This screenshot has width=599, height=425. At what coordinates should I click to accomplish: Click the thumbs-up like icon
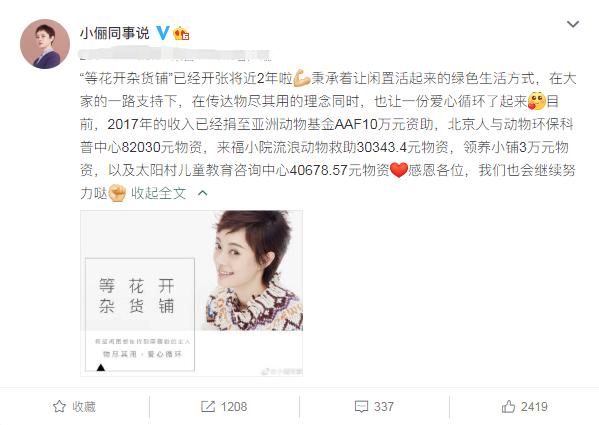(508, 406)
